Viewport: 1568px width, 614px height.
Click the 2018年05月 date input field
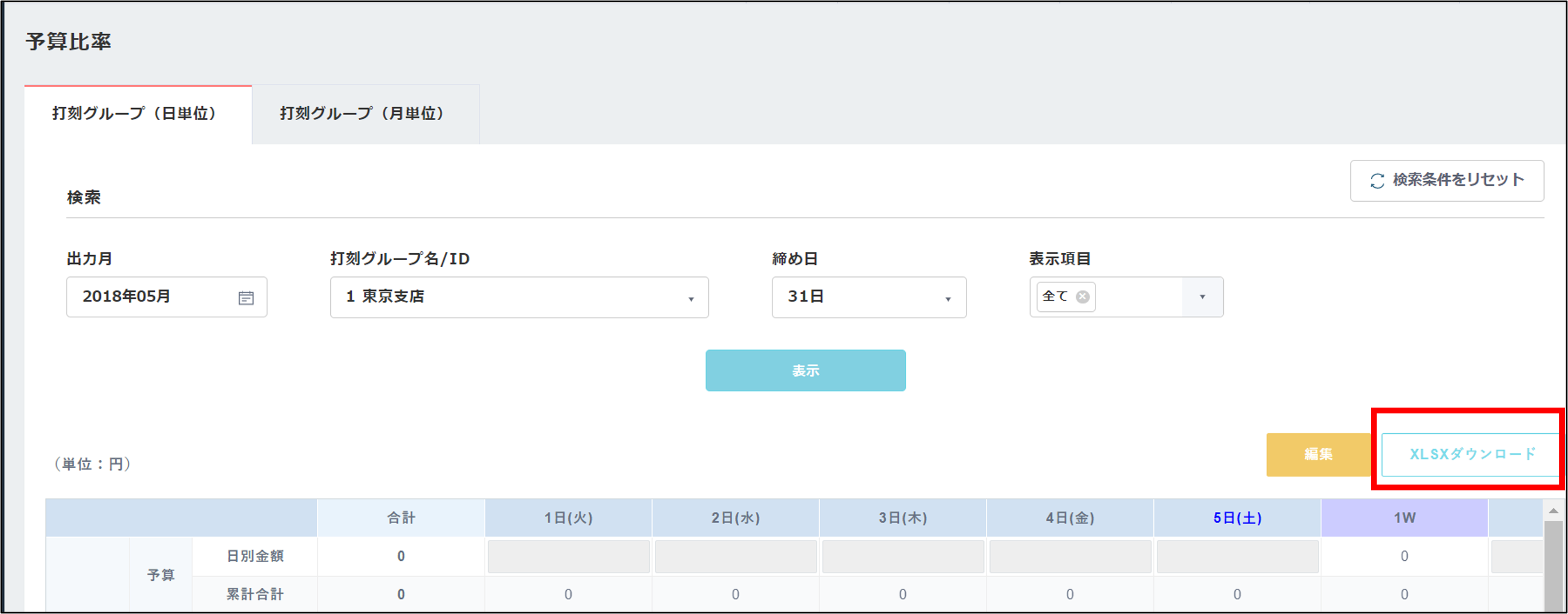[152, 297]
